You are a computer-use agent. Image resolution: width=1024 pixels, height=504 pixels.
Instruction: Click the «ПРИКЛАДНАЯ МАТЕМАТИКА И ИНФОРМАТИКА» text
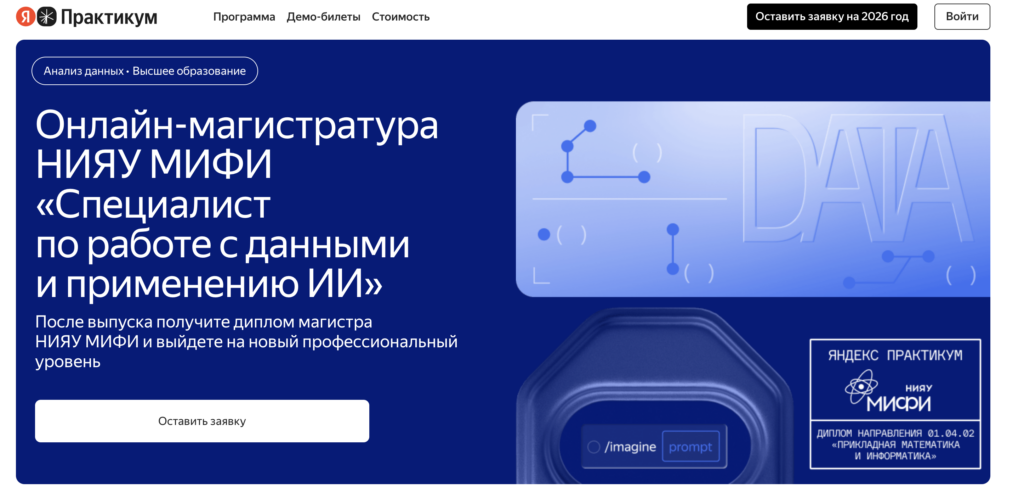pos(895,450)
